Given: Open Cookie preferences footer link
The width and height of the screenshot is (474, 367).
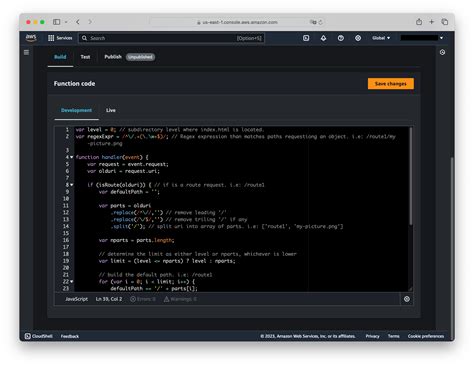Looking at the screenshot, I should click(426, 336).
